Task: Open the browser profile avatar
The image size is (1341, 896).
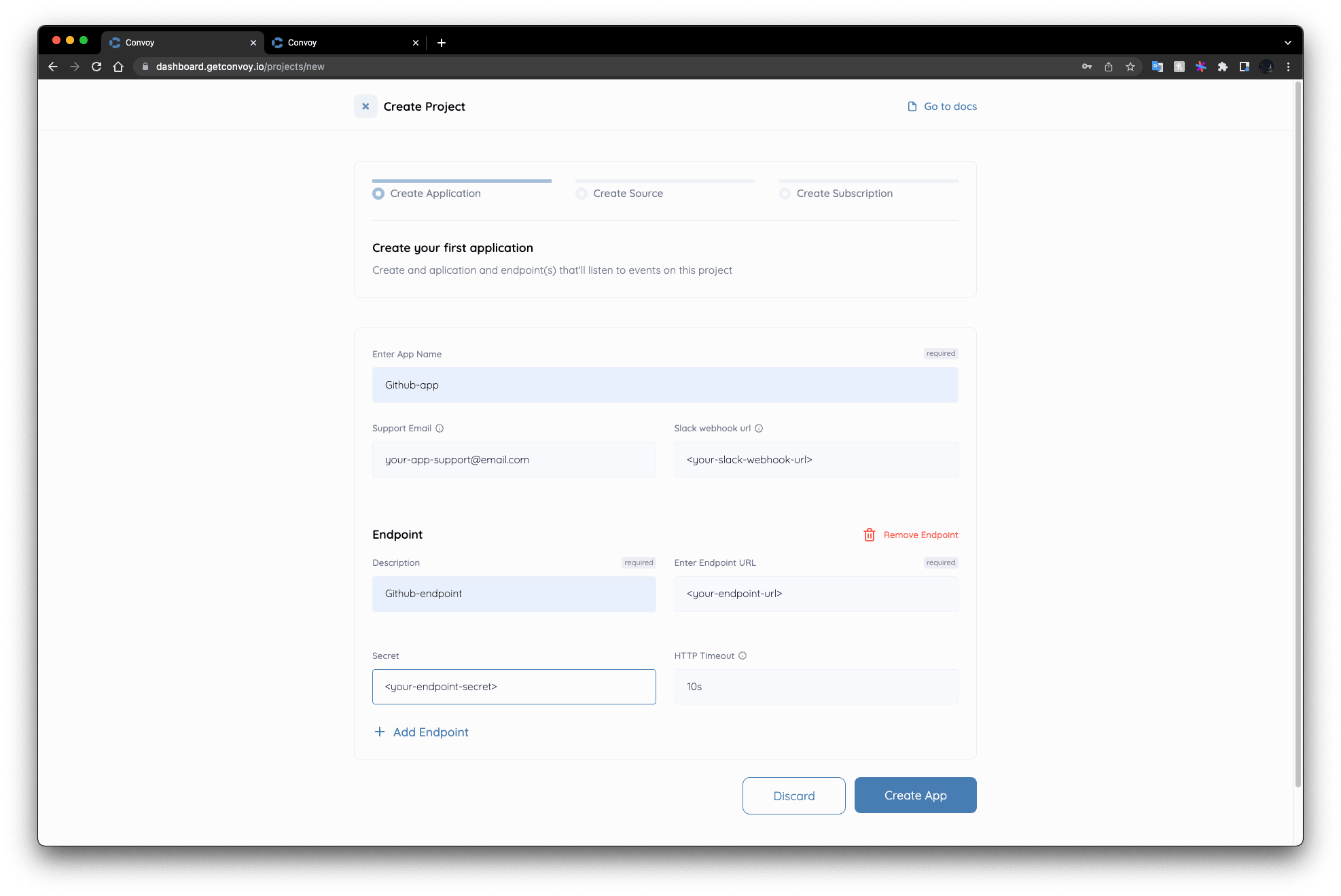Action: (1266, 67)
